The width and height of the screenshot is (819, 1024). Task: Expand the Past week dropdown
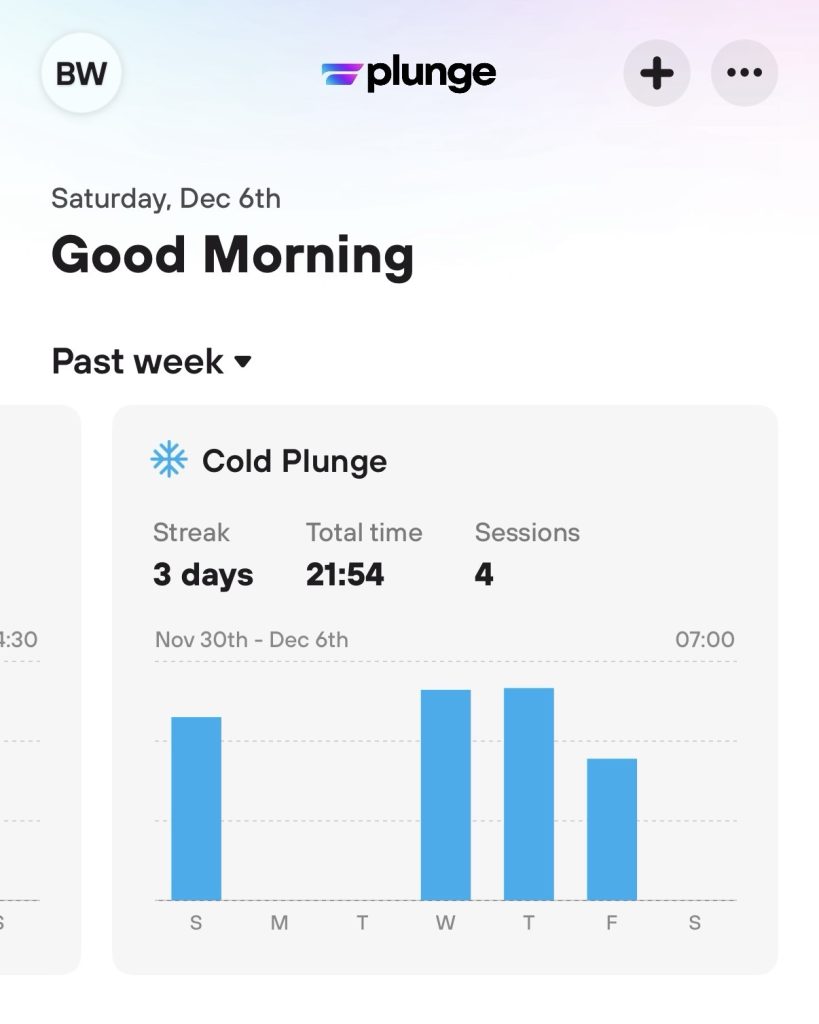(150, 361)
